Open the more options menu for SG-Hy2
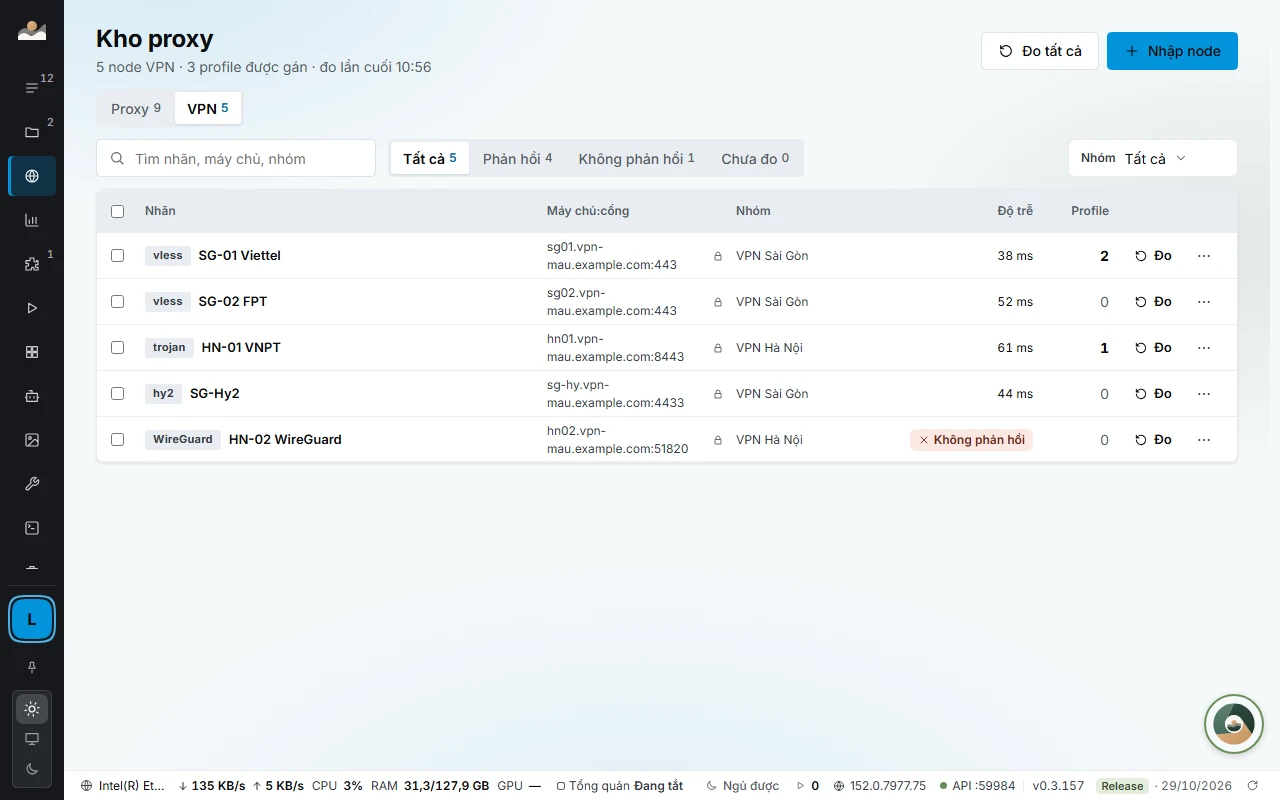Screen dimensions: 1280x800 [x=1204, y=394]
